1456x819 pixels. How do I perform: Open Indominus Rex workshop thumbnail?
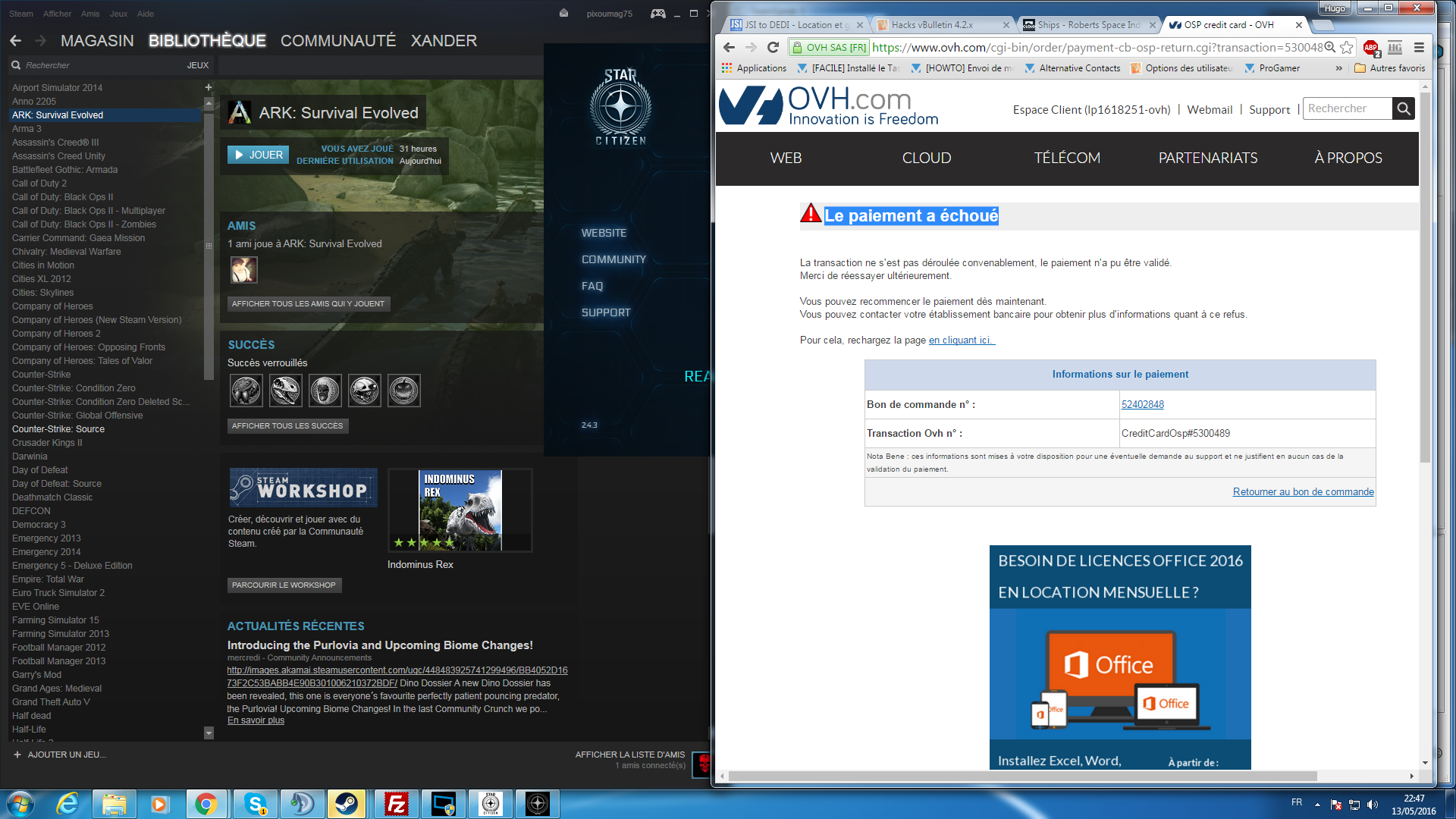pos(460,510)
